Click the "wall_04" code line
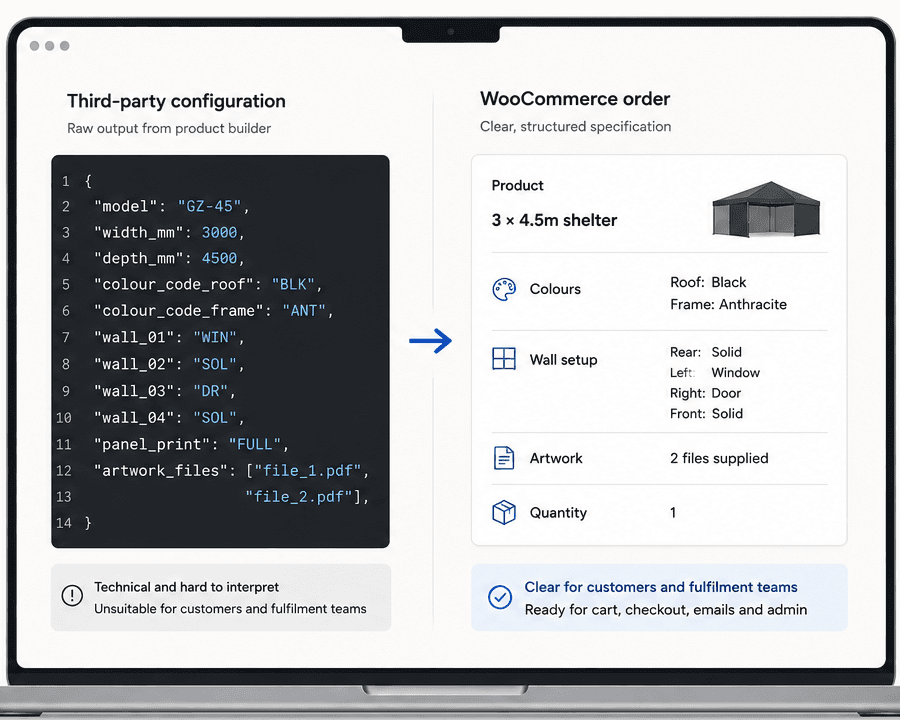The width and height of the screenshot is (900, 720). tap(169, 417)
